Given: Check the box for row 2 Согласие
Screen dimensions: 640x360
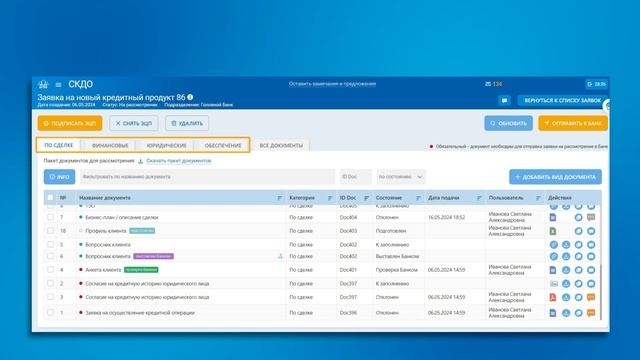Looking at the screenshot, I should tap(50, 283).
